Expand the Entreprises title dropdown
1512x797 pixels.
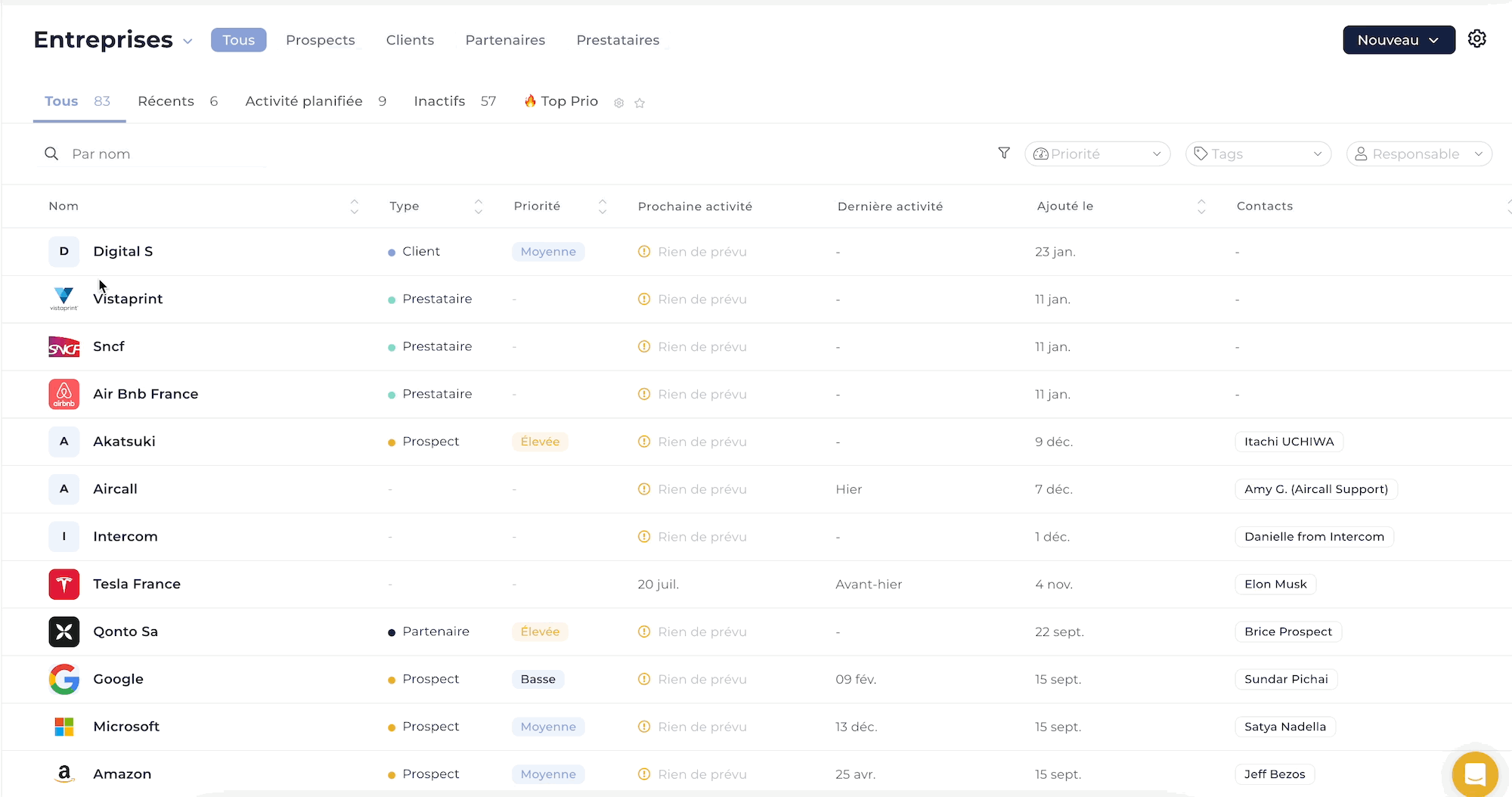click(187, 41)
